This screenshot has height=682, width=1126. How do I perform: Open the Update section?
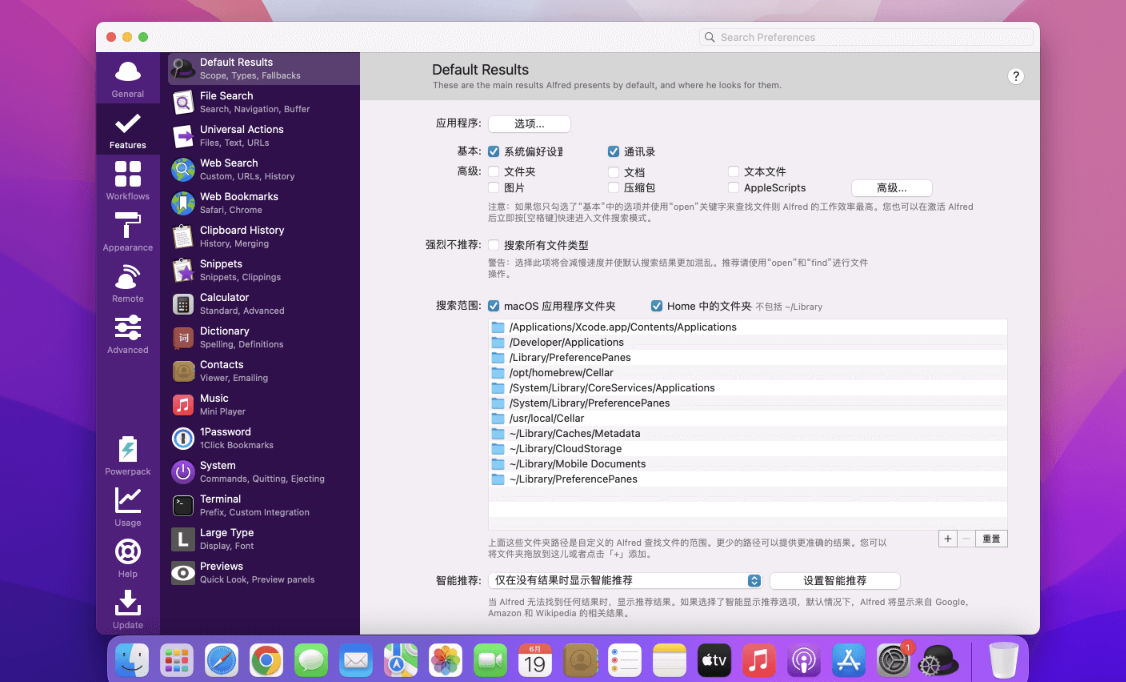[128, 609]
